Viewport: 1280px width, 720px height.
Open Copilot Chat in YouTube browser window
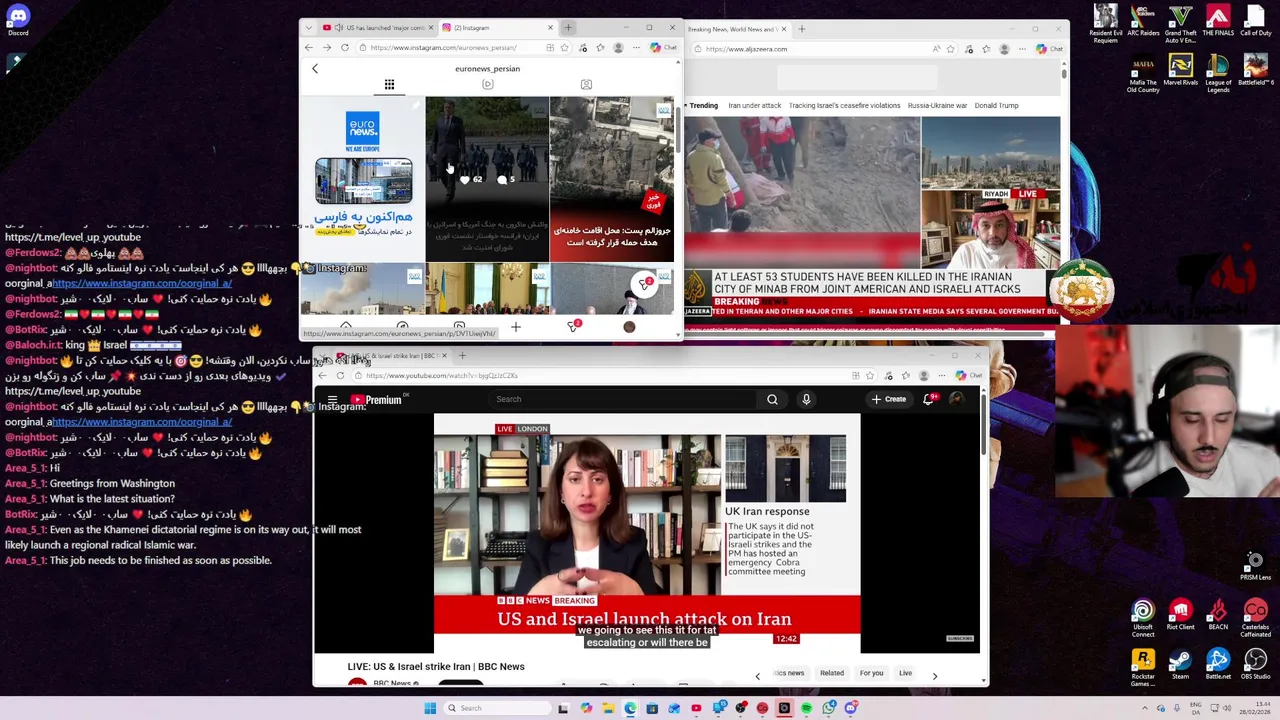tap(969, 376)
